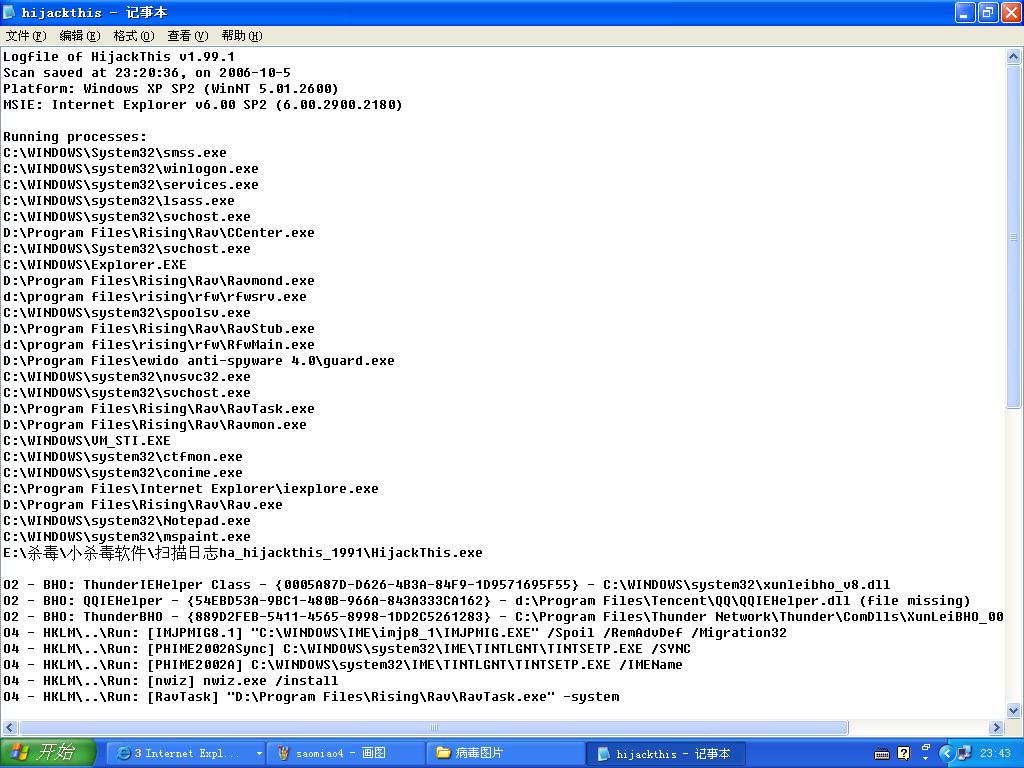Click the Ravmon.exe process line

(155, 424)
